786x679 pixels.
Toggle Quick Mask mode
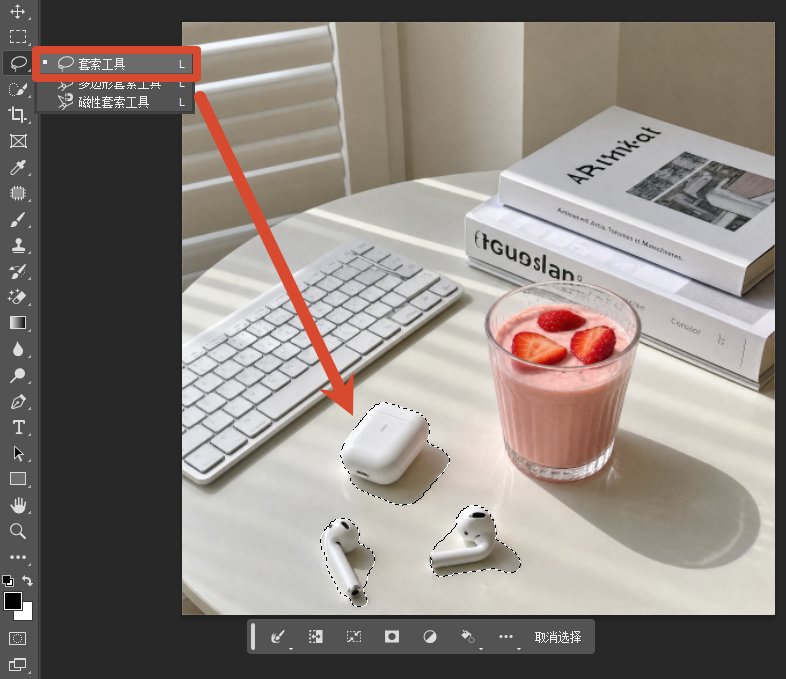(x=18, y=638)
